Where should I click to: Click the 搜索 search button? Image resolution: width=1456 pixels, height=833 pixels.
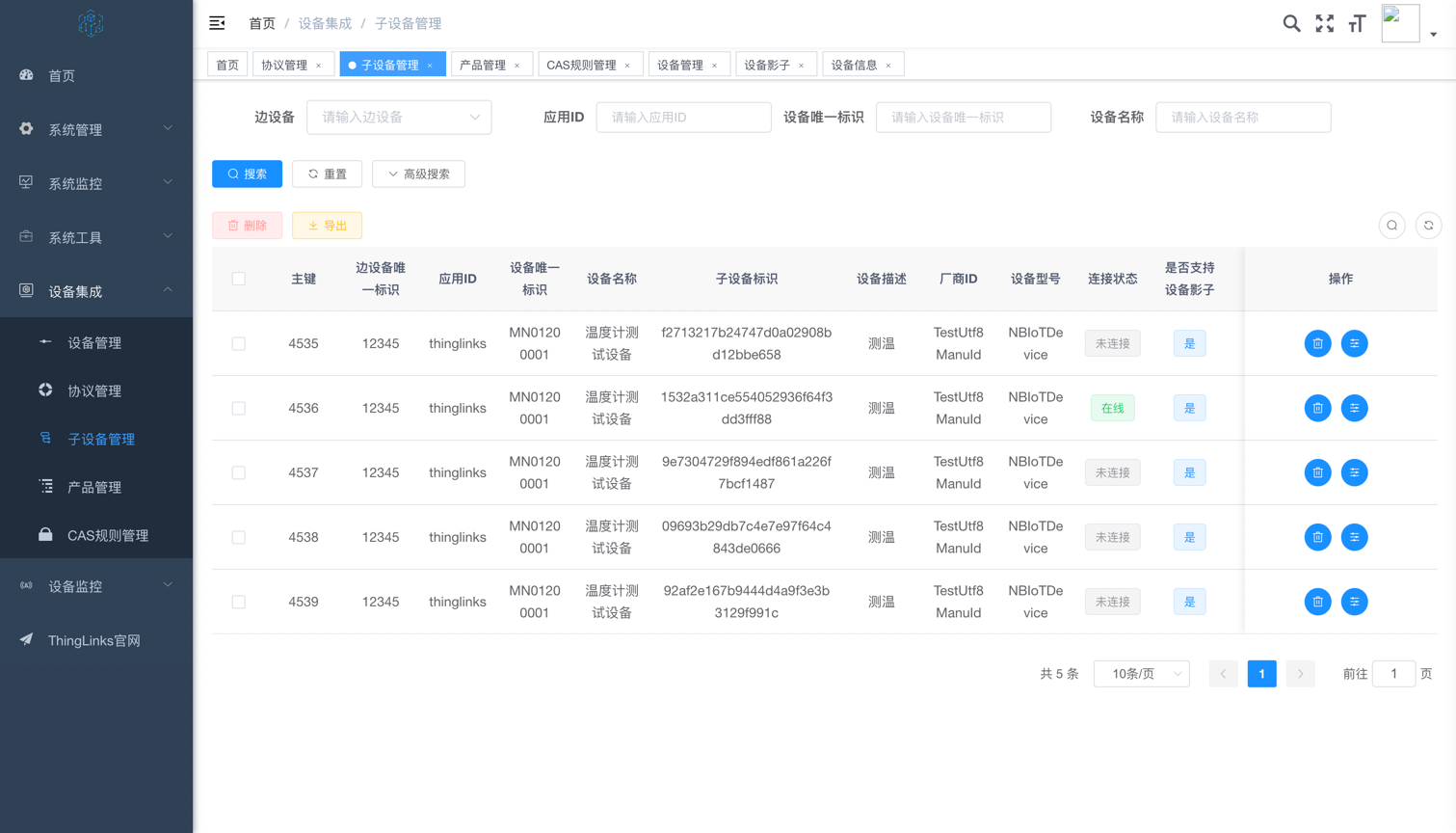click(x=247, y=175)
